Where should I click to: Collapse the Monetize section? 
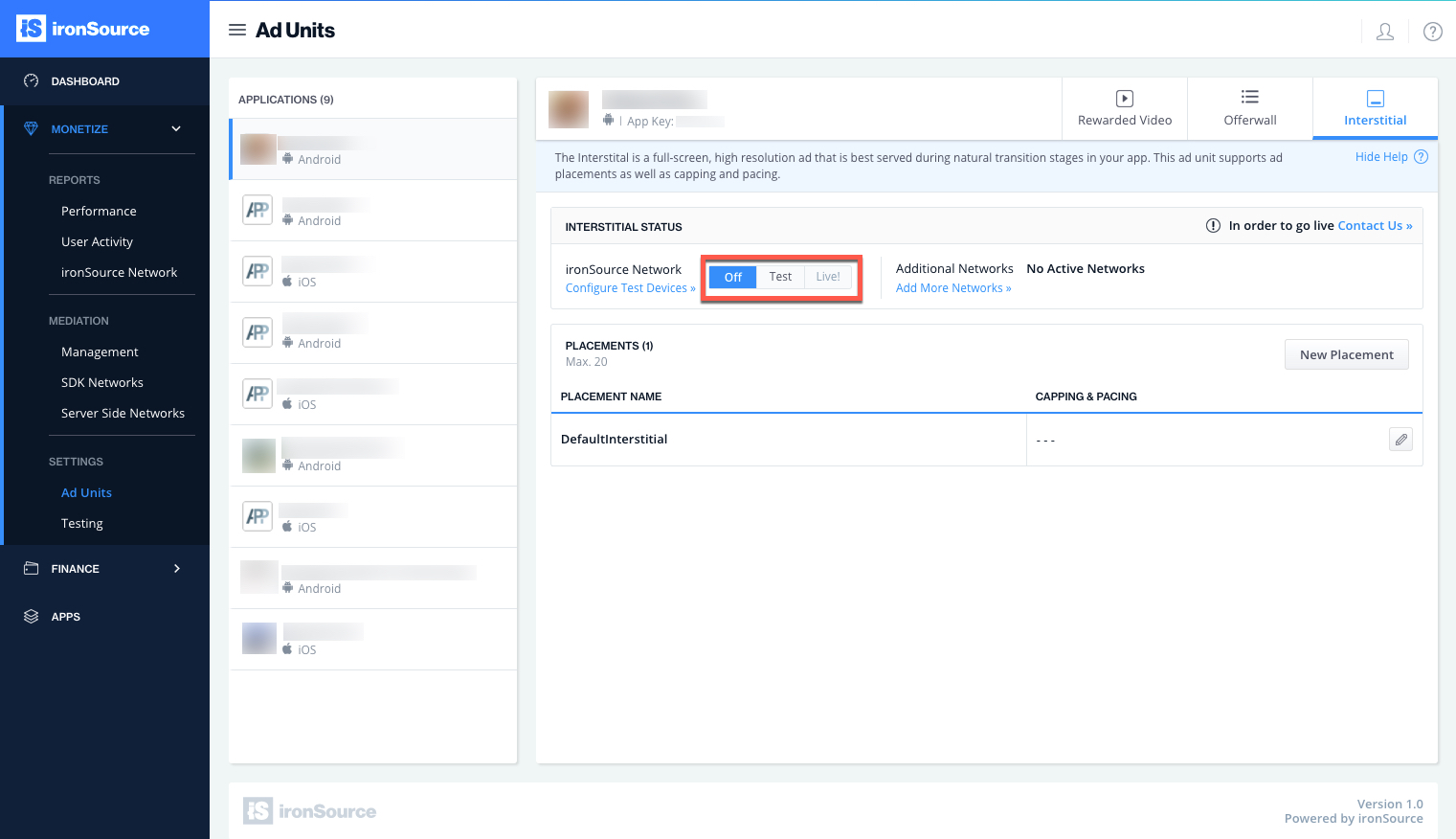click(x=175, y=128)
